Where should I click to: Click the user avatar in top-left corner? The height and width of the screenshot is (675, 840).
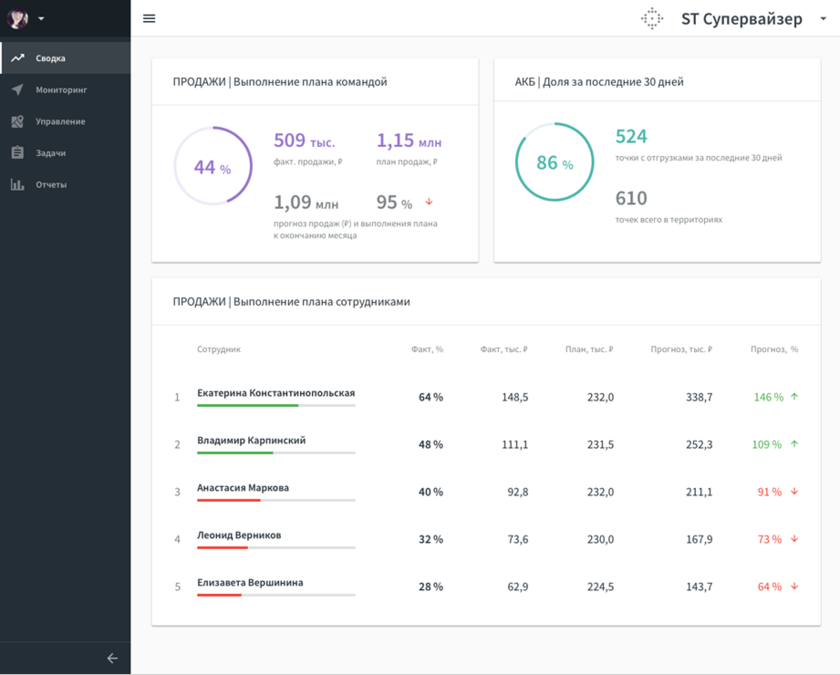click(x=18, y=18)
